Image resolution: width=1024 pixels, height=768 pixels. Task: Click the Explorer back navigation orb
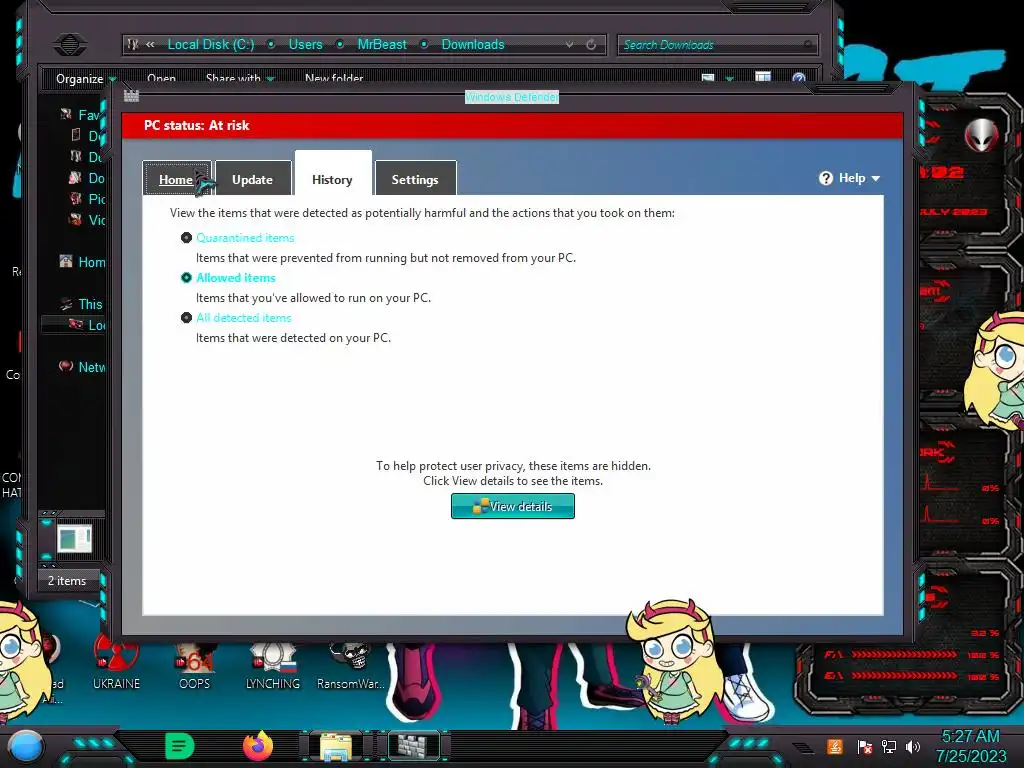coord(70,44)
